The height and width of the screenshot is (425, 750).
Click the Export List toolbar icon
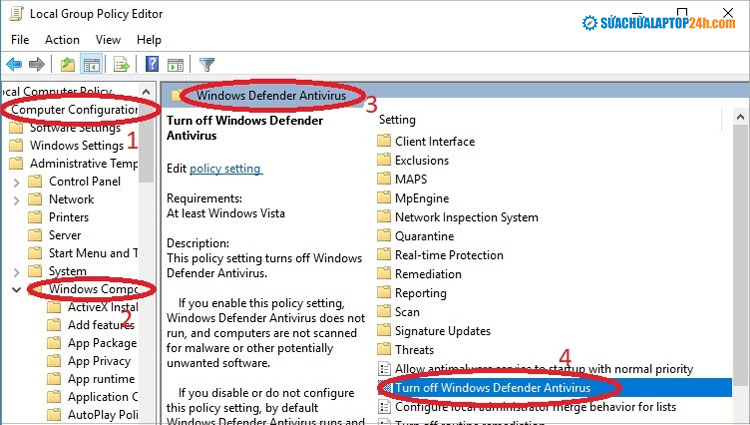tap(121, 65)
